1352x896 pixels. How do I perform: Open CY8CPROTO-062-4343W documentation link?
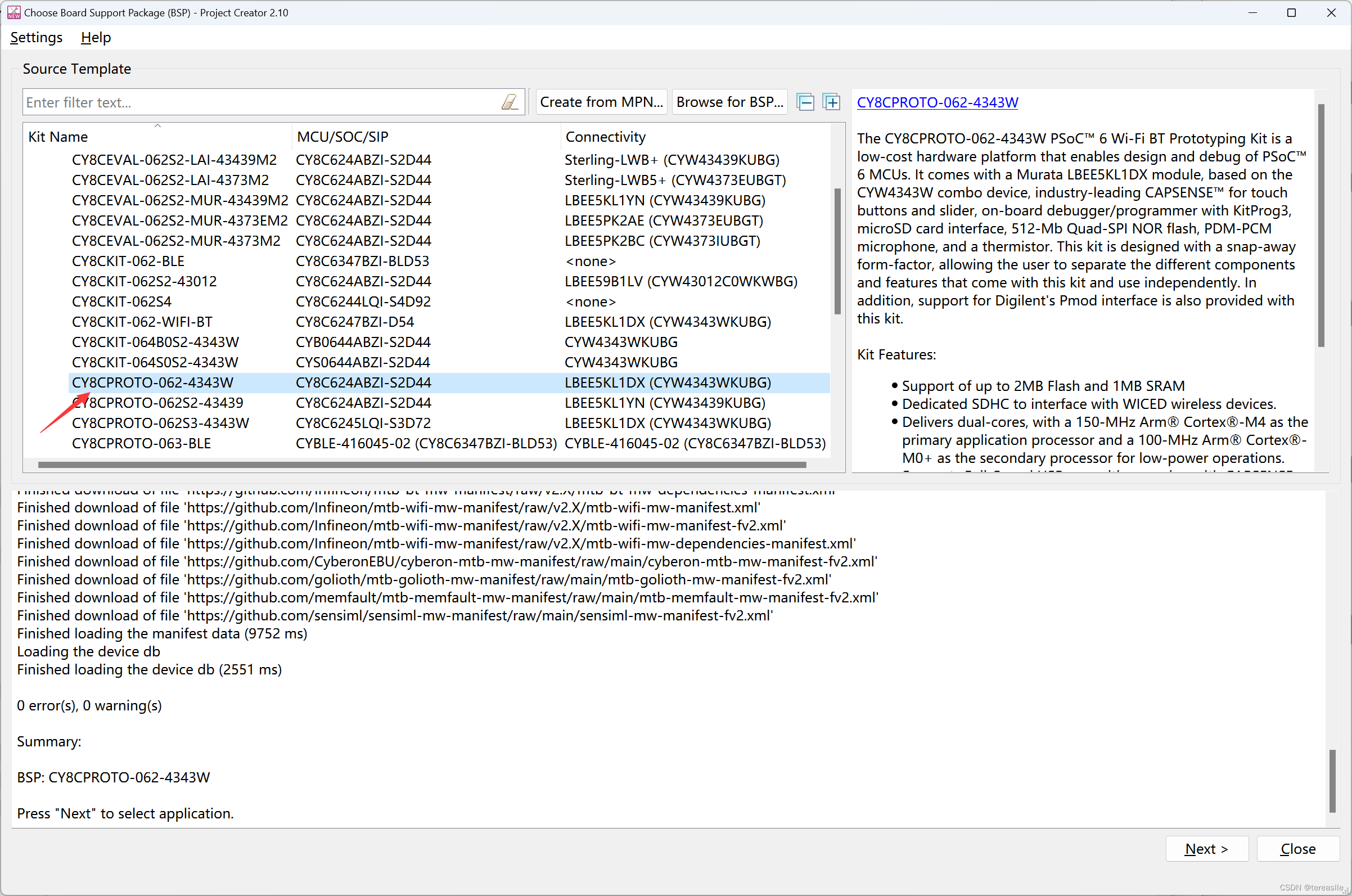pos(937,102)
